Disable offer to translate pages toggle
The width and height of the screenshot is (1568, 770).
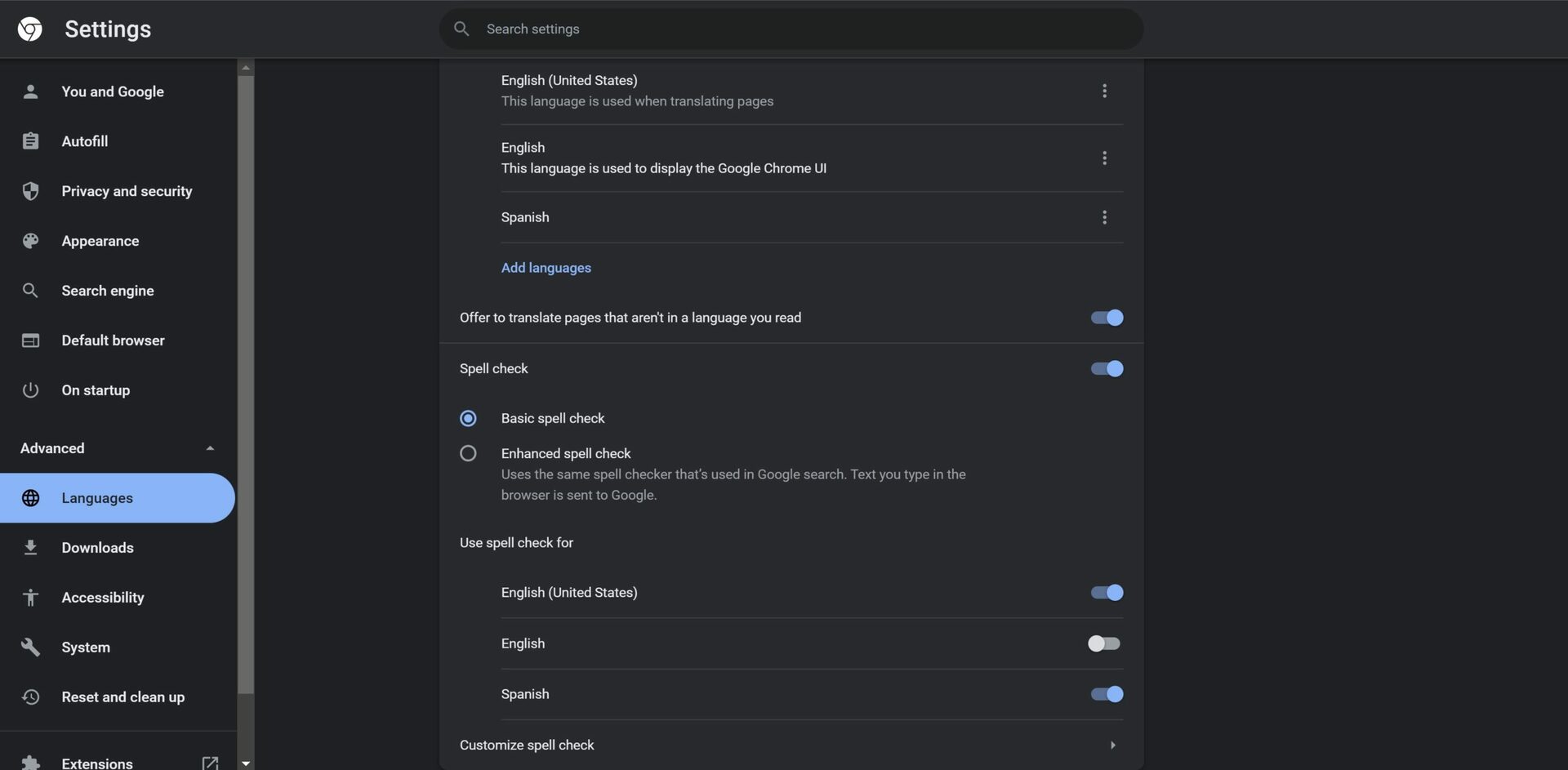pyautogui.click(x=1107, y=318)
